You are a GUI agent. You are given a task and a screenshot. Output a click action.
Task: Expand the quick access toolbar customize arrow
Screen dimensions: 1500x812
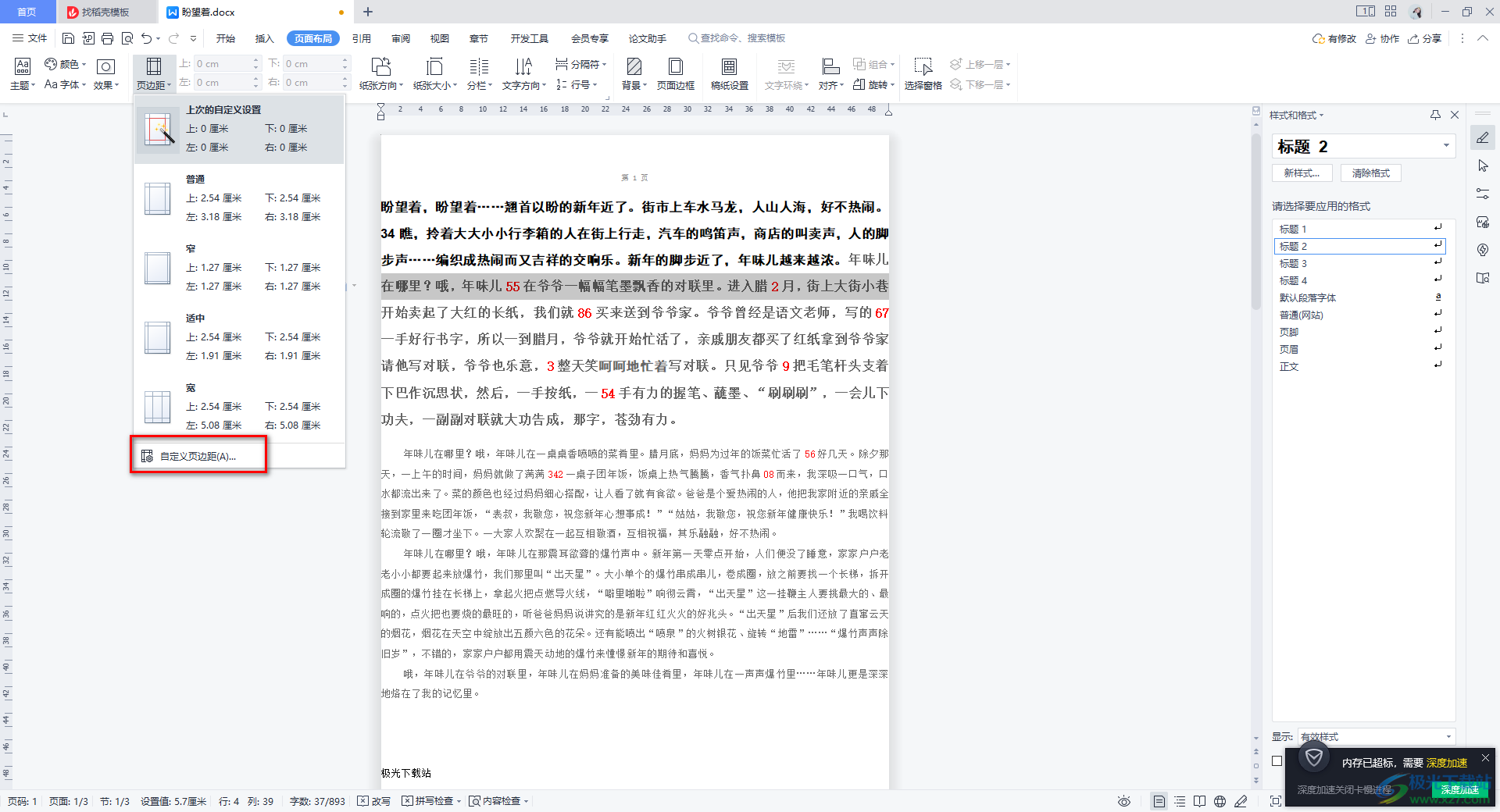click(x=193, y=38)
